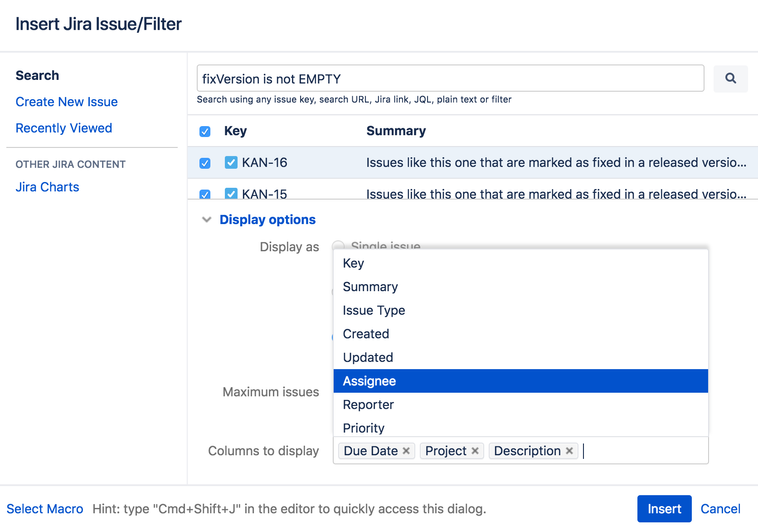Focus the JQL search input field
The image size is (758, 527).
(x=451, y=78)
